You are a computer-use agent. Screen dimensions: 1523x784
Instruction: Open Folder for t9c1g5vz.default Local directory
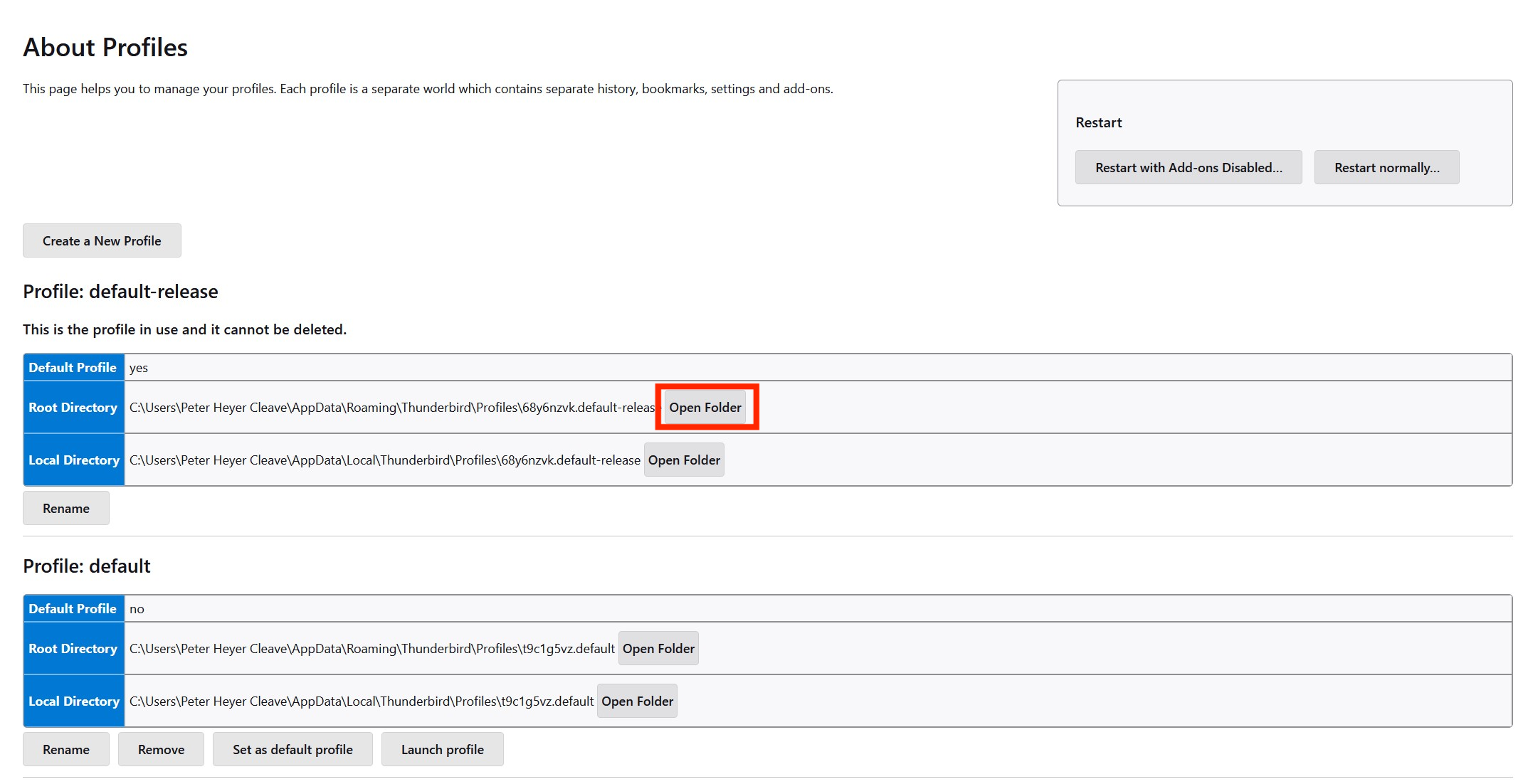point(636,701)
